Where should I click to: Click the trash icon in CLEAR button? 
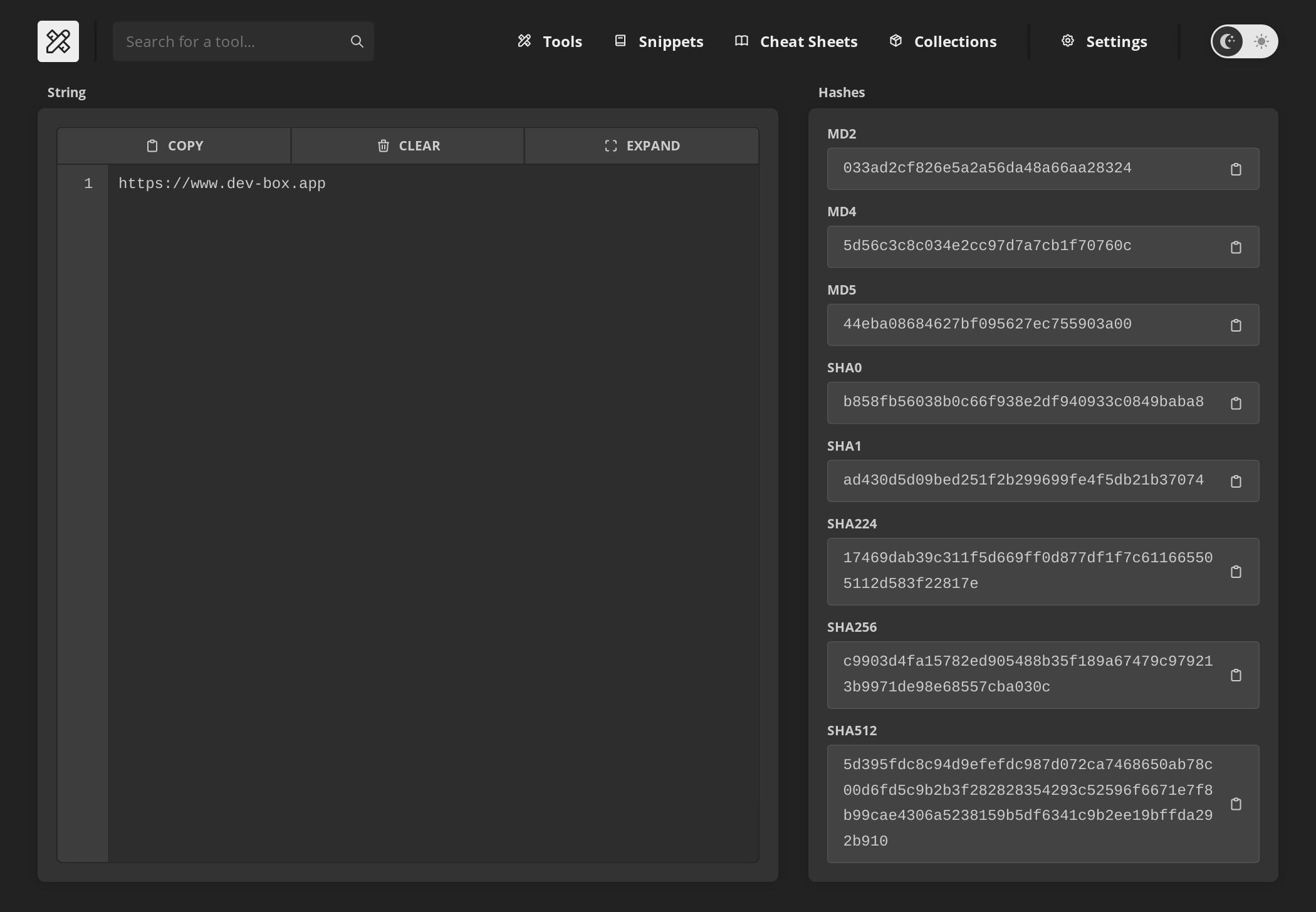pyautogui.click(x=384, y=146)
